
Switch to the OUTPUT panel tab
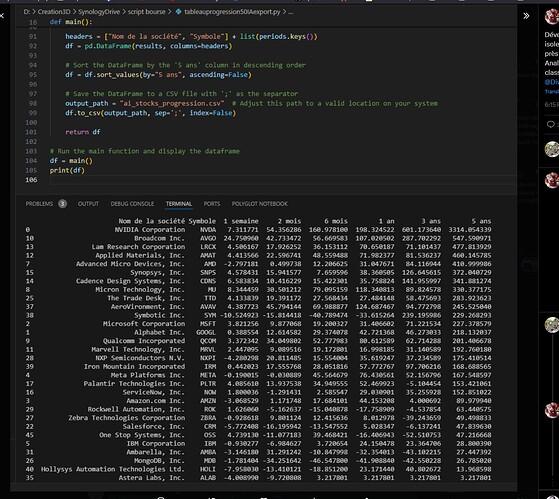tap(88, 204)
